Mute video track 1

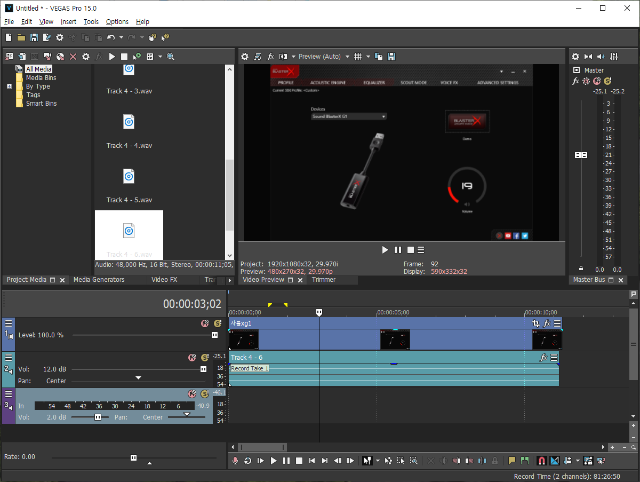[205, 324]
